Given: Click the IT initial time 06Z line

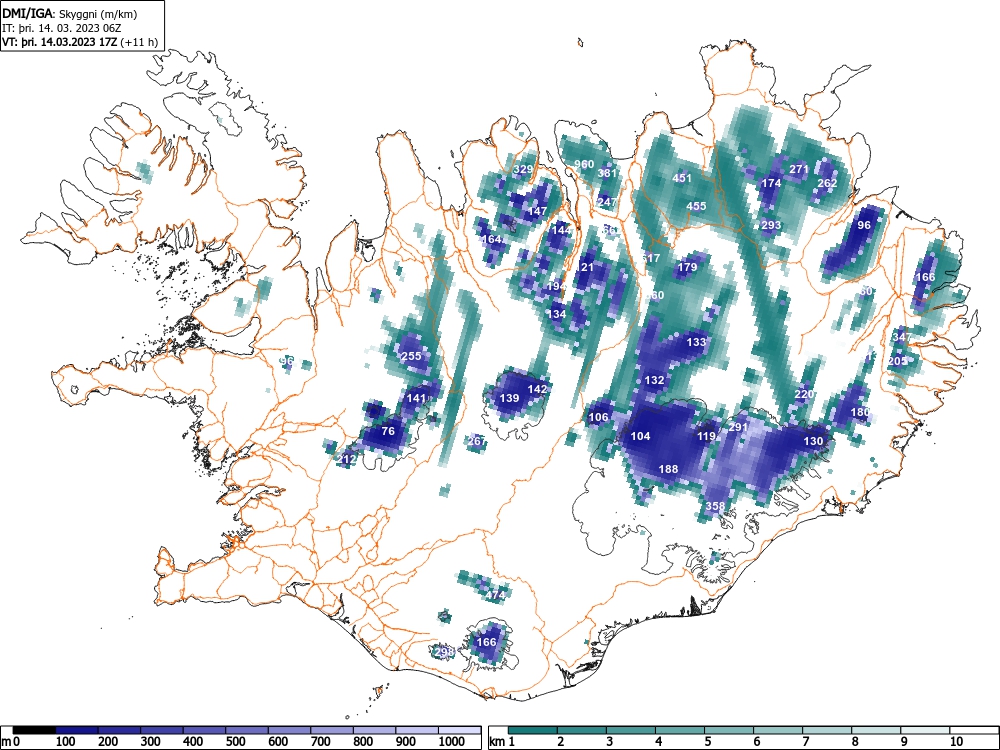Looking at the screenshot, I should [62, 28].
